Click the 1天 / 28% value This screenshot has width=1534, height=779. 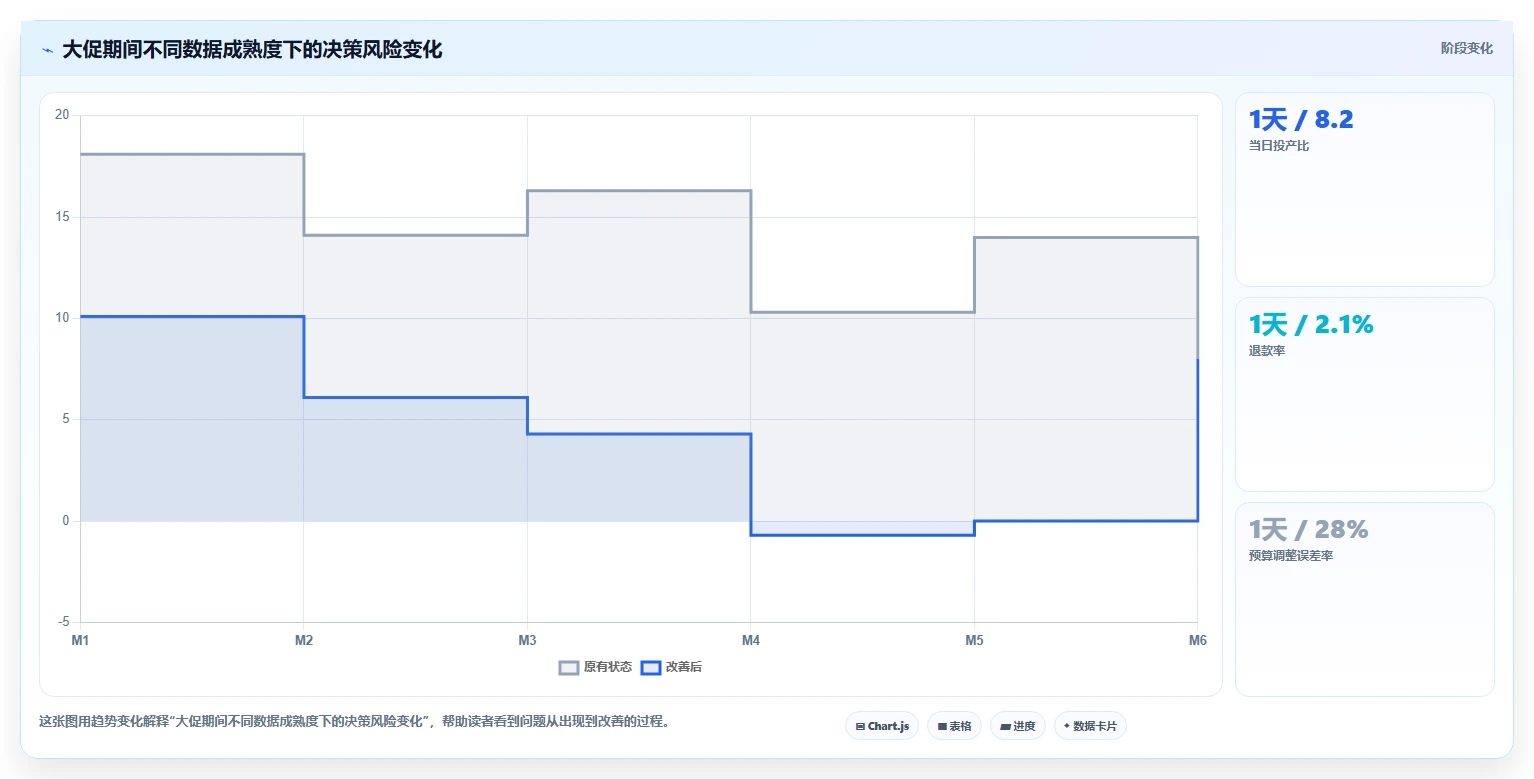point(1308,529)
